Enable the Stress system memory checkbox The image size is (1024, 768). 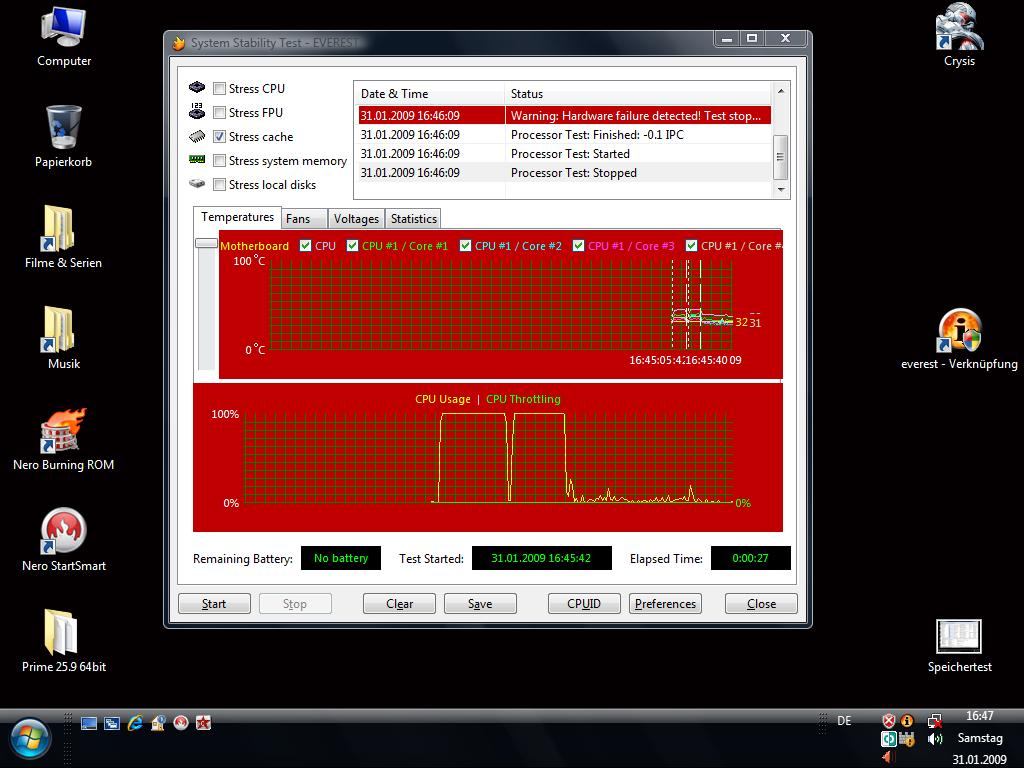220,161
